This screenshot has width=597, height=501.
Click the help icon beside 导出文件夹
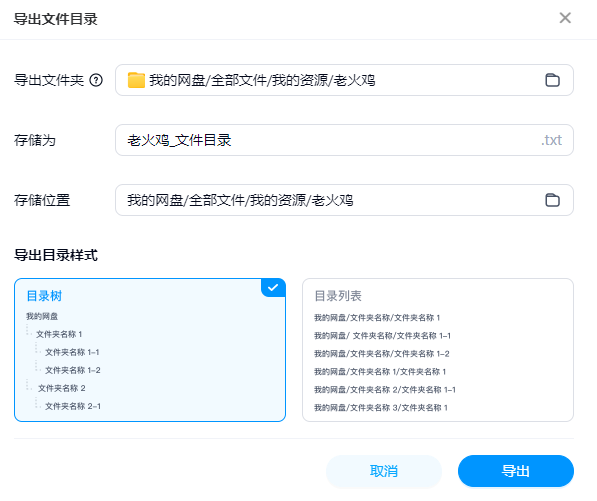[x=96, y=80]
